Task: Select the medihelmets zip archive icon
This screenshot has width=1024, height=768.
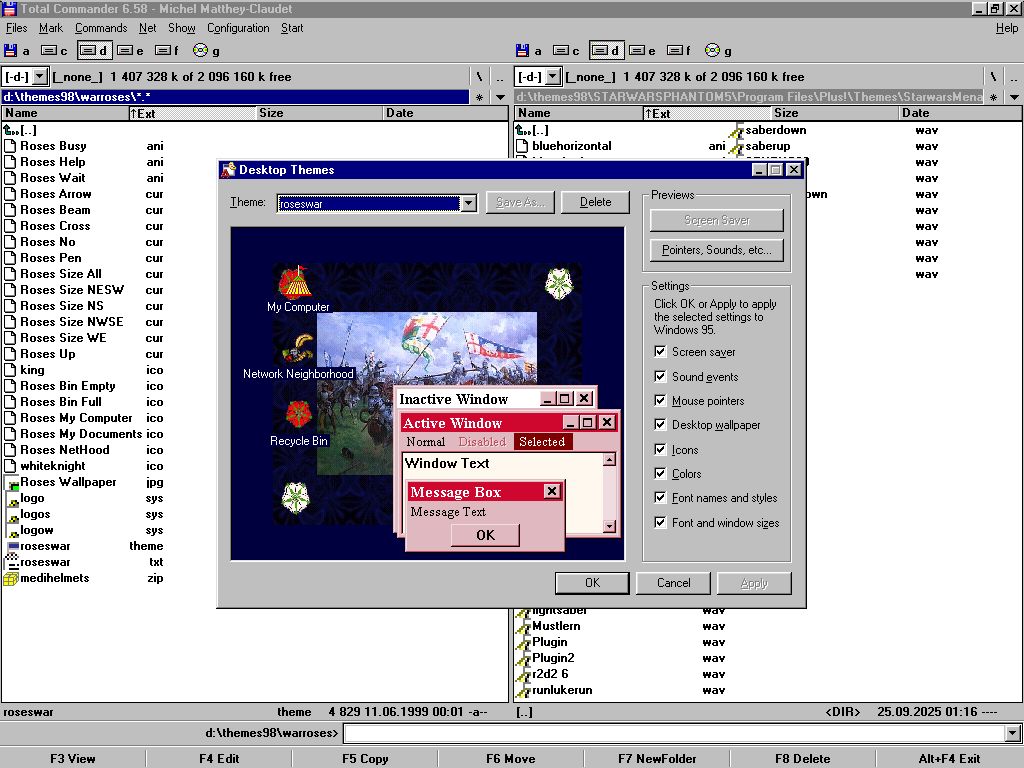Action: tap(11, 578)
